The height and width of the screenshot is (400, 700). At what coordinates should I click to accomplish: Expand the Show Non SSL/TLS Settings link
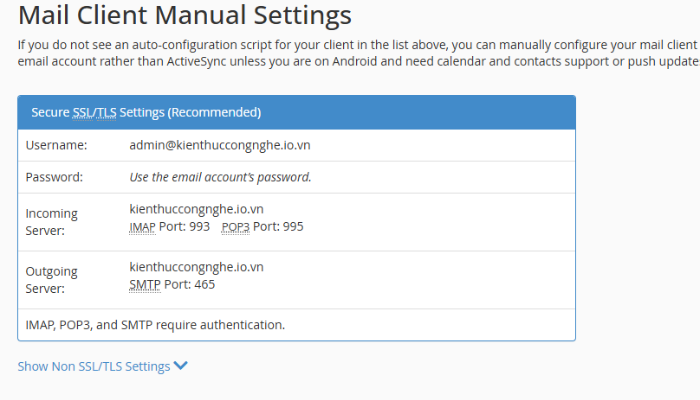tap(94, 367)
